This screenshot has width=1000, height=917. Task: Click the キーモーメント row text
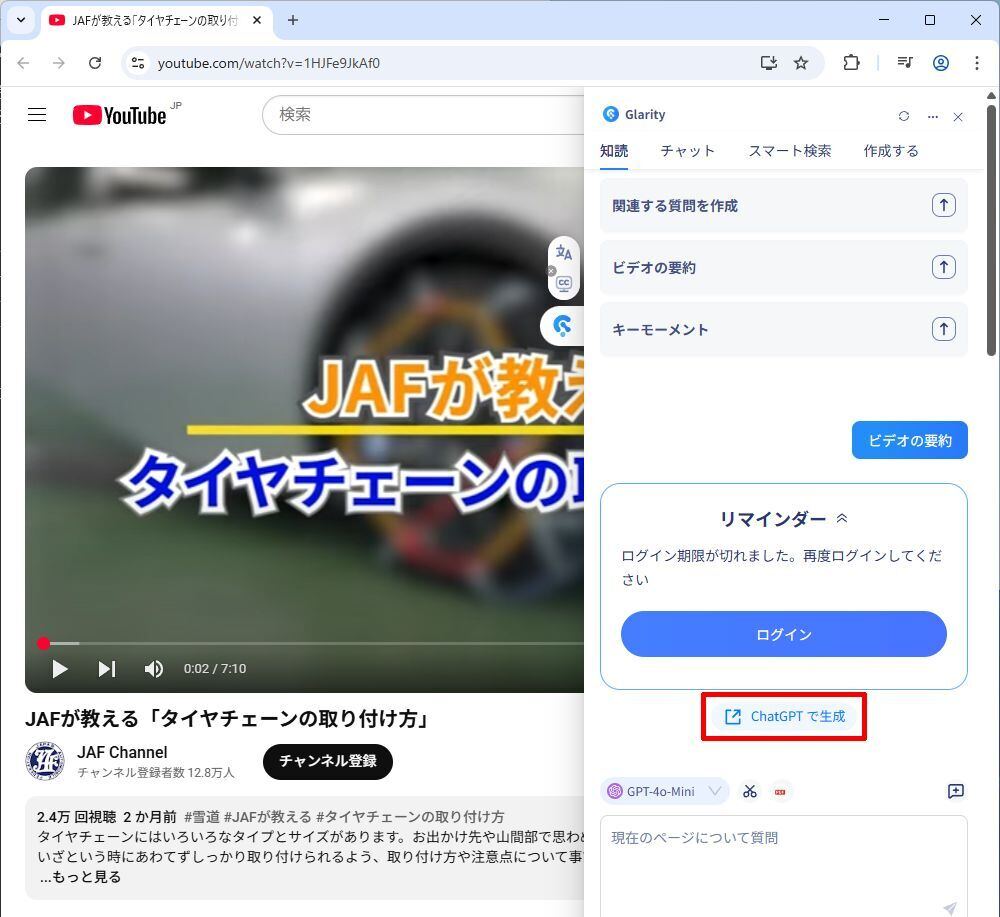660,329
